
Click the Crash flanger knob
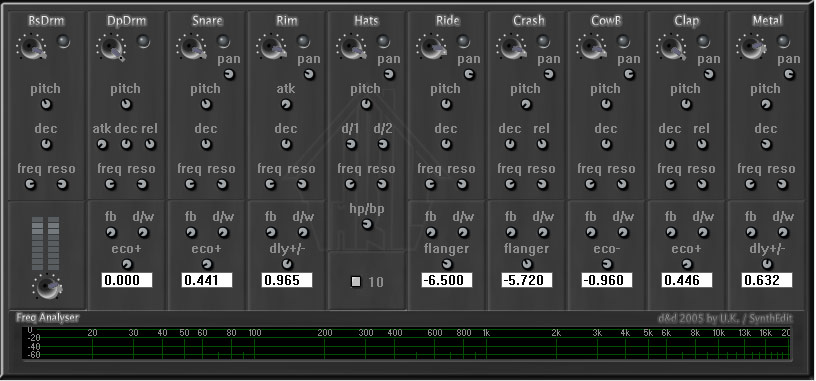click(527, 264)
